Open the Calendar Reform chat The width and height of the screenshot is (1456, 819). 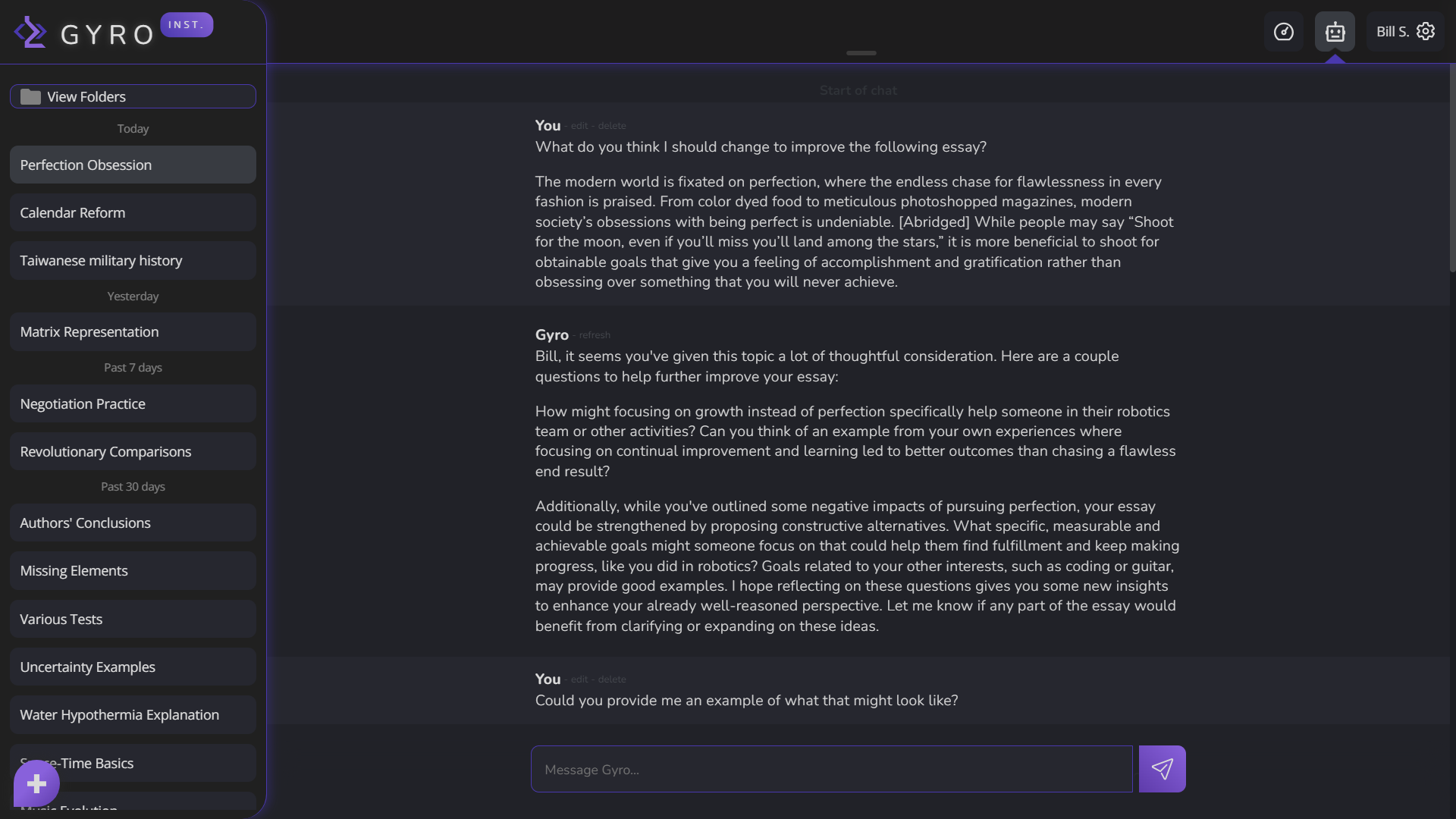[x=133, y=212]
